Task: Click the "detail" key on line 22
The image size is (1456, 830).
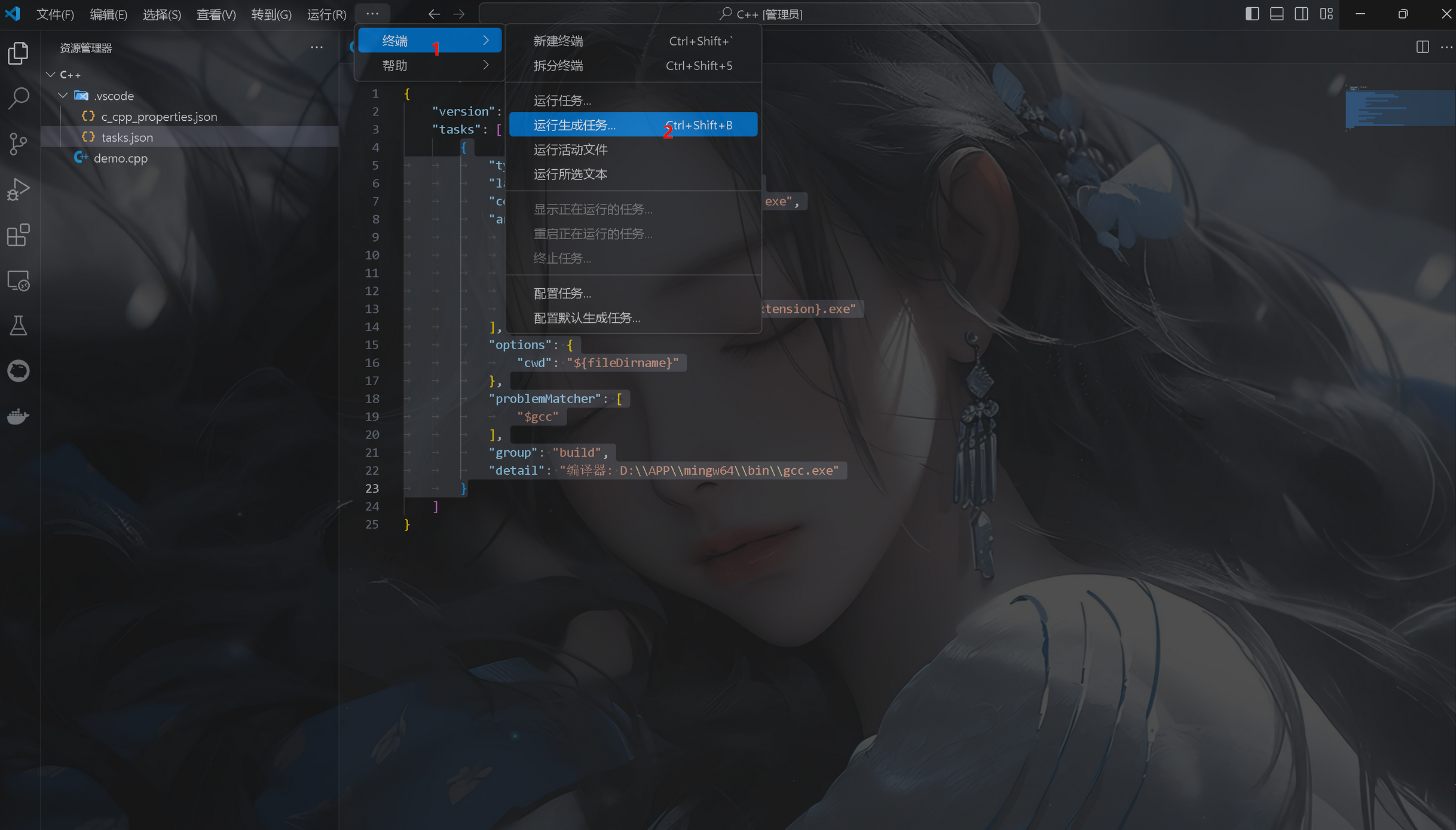Action: coord(516,471)
